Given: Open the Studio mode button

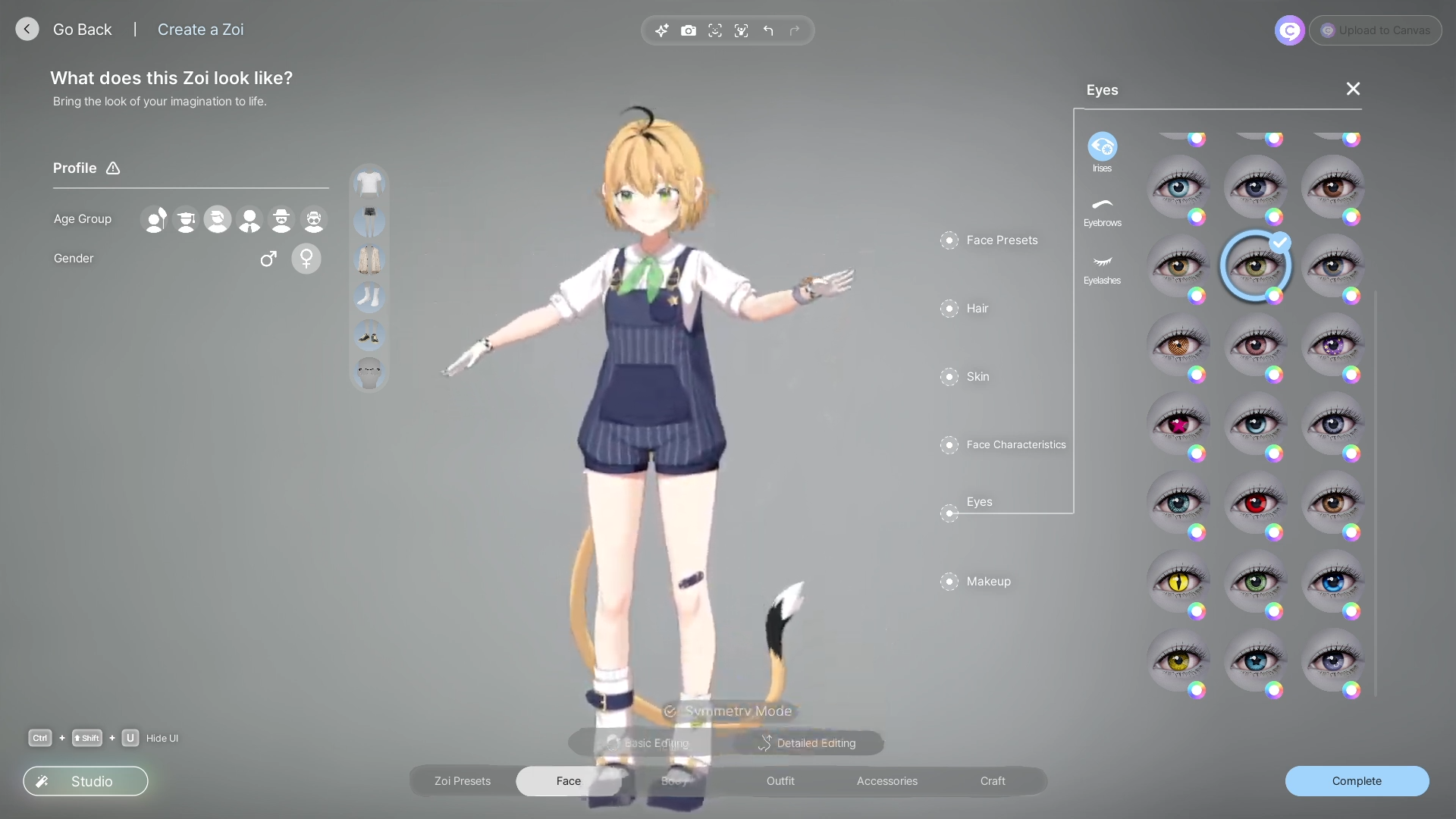Looking at the screenshot, I should click(86, 781).
